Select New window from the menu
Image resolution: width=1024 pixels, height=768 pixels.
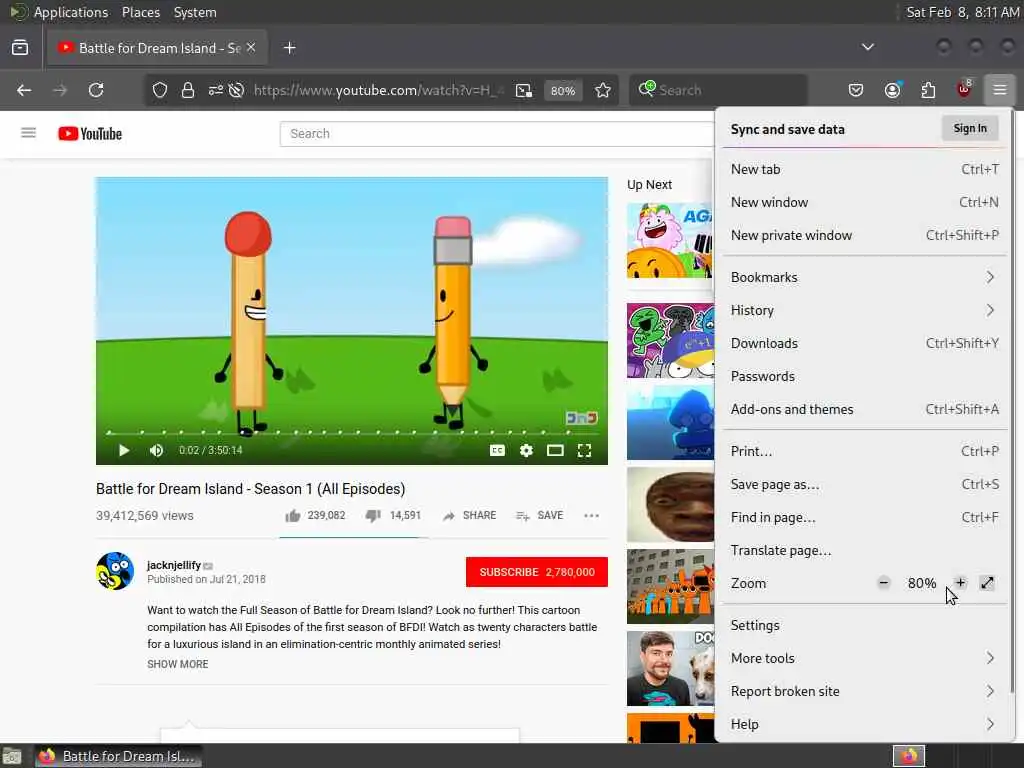click(865, 202)
